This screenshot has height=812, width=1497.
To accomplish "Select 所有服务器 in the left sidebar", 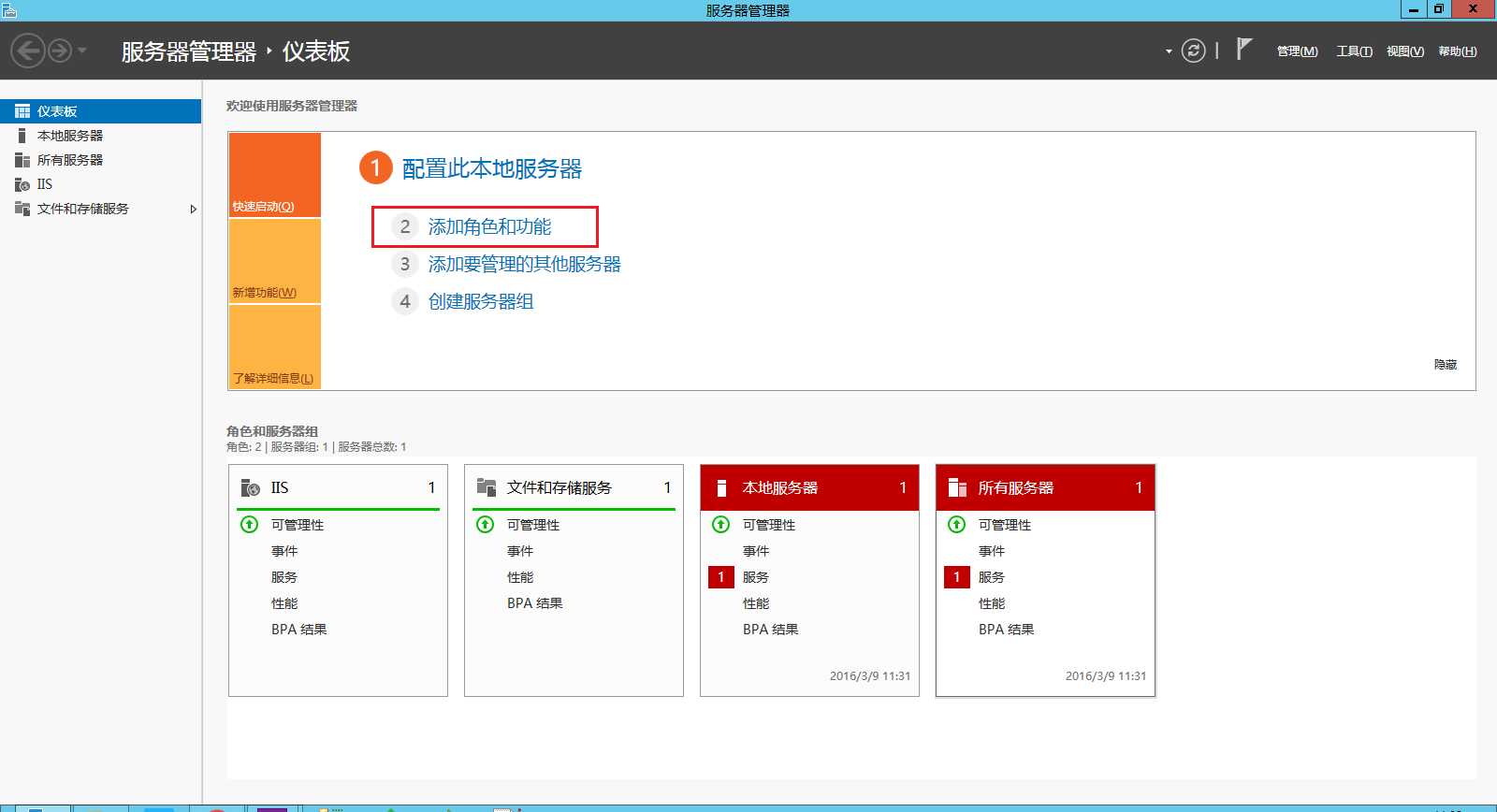I will pyautogui.click(x=101, y=160).
